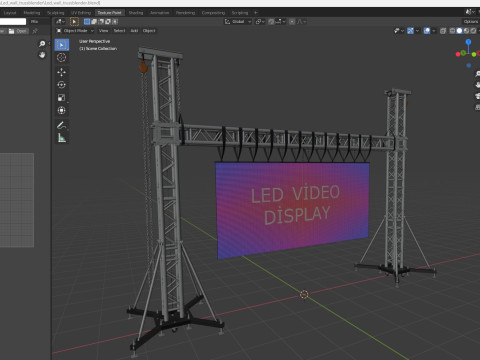The image size is (480, 360).
Task: Toggle the camera view icon at right edge
Action: click(478, 96)
